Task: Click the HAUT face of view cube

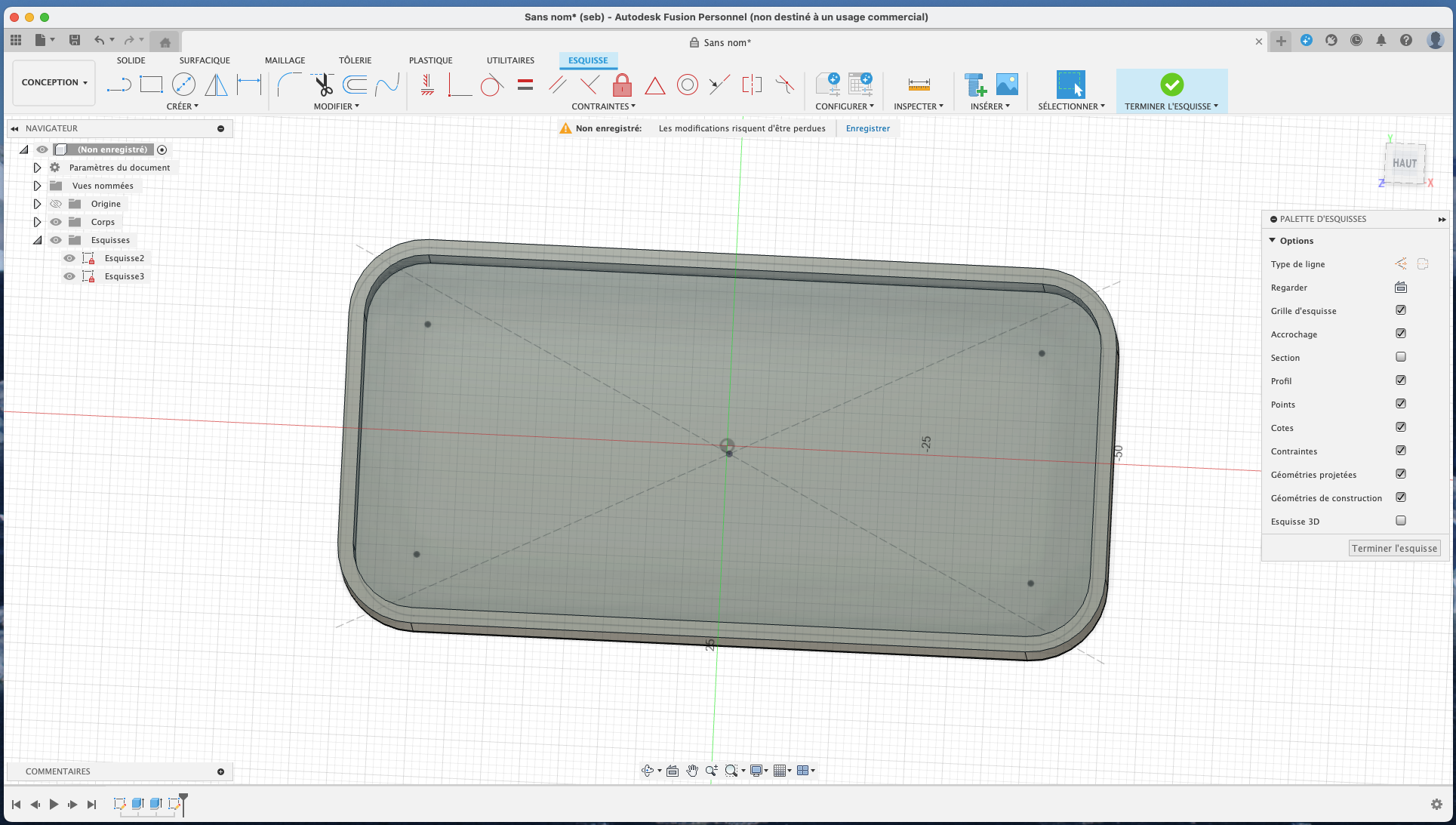Action: (x=1405, y=163)
